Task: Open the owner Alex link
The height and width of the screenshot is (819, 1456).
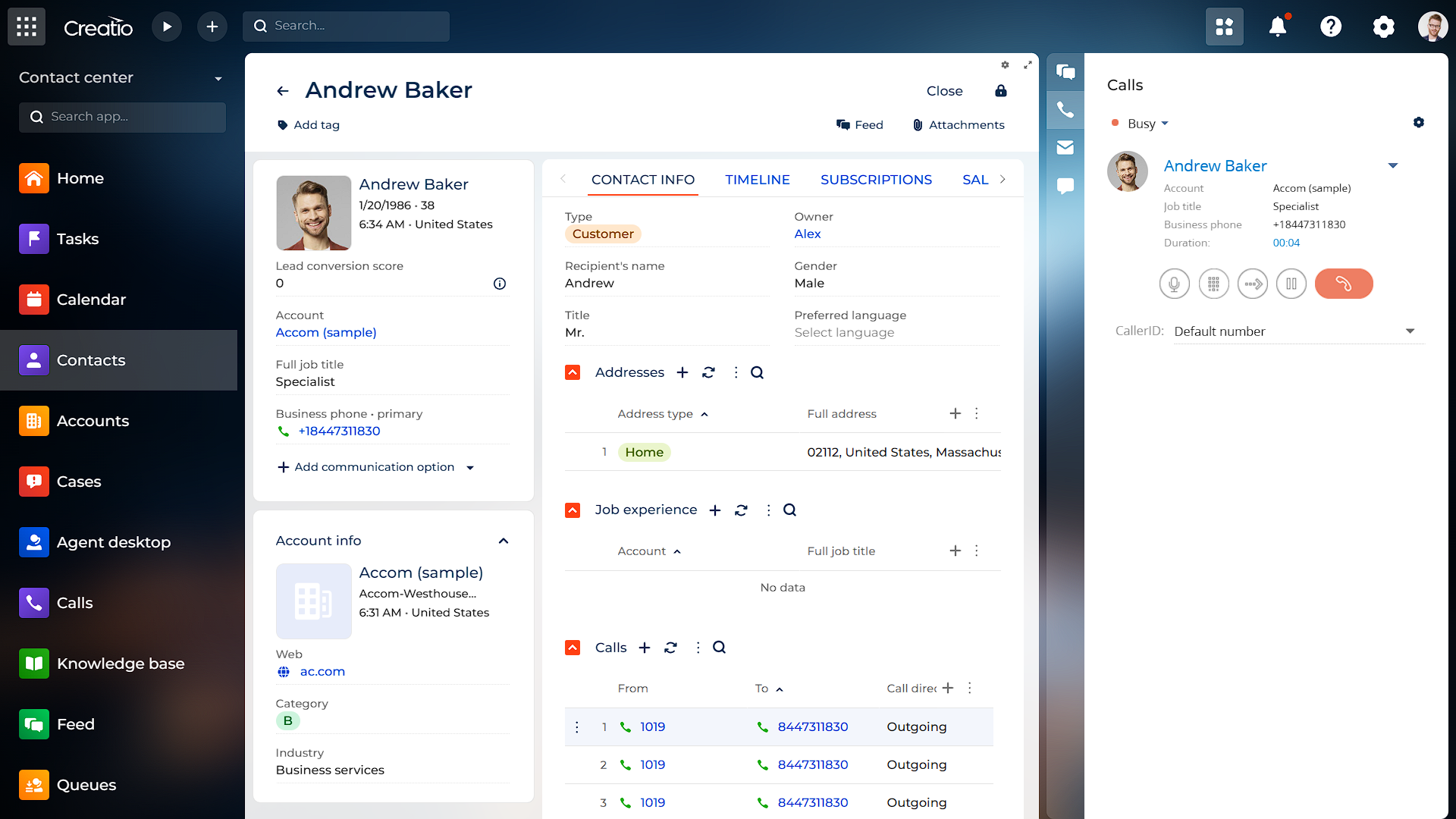Action: (808, 234)
